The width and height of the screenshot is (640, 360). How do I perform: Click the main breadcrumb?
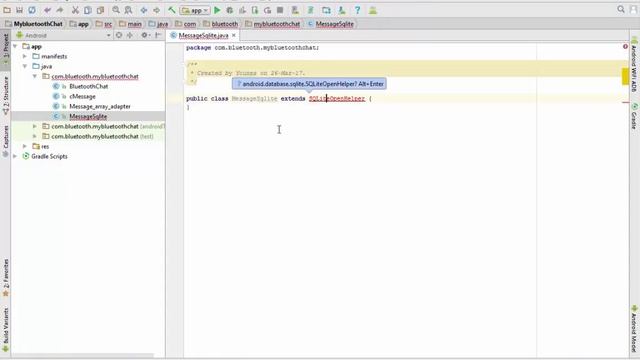(130, 24)
